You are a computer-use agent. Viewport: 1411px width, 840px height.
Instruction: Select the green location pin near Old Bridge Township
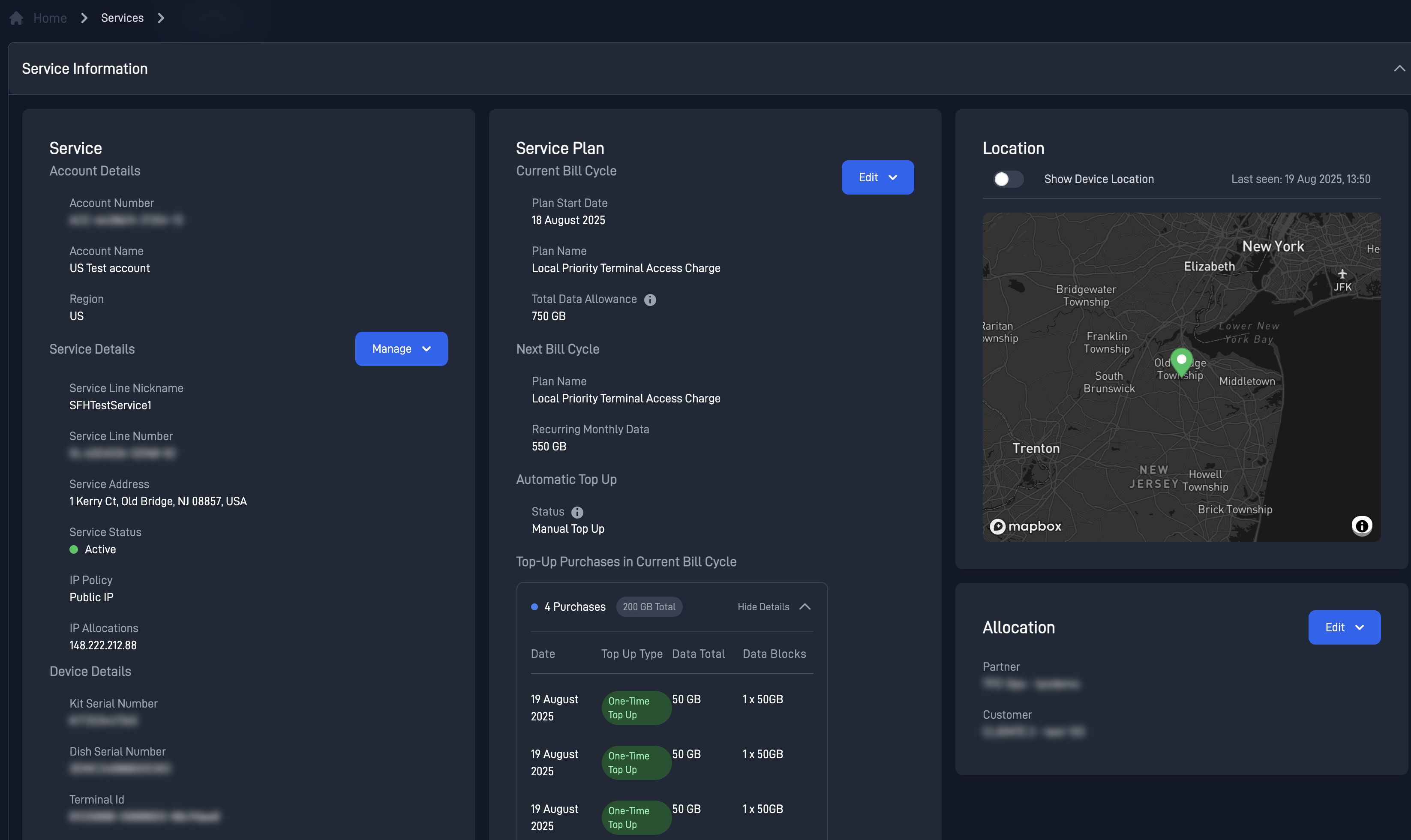[x=1181, y=360]
